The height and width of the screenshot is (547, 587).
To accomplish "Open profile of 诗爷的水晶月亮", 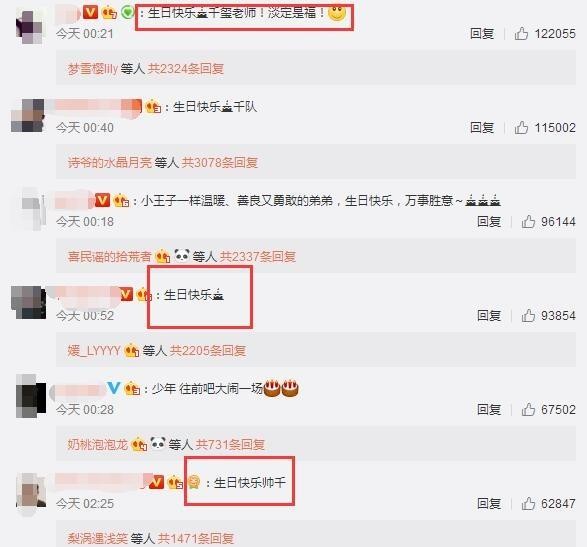I will [110, 162].
